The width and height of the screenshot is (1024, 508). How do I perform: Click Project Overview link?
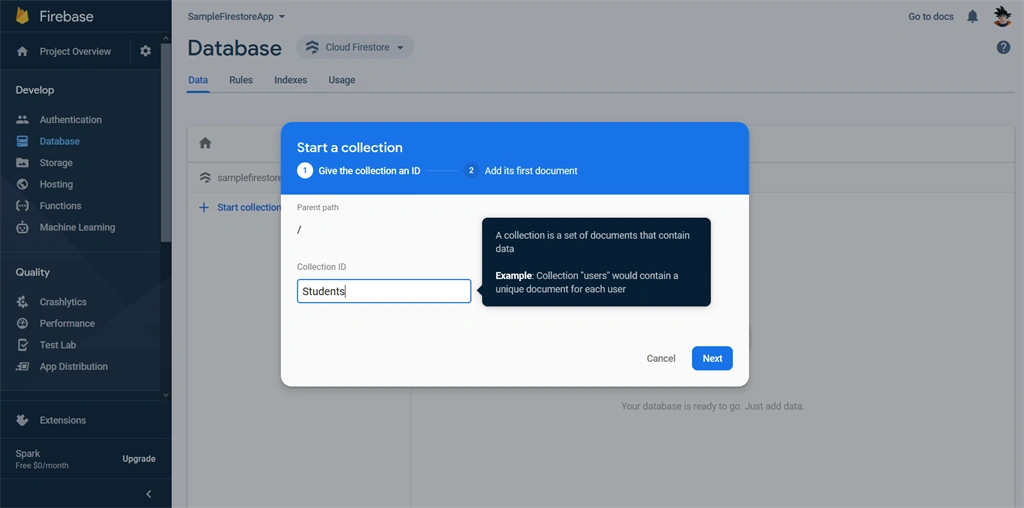tap(75, 52)
